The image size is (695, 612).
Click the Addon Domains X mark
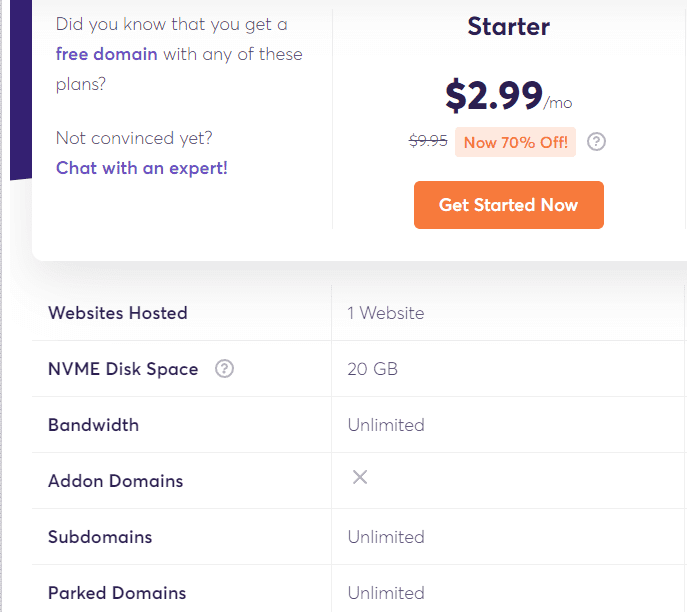pos(360,477)
